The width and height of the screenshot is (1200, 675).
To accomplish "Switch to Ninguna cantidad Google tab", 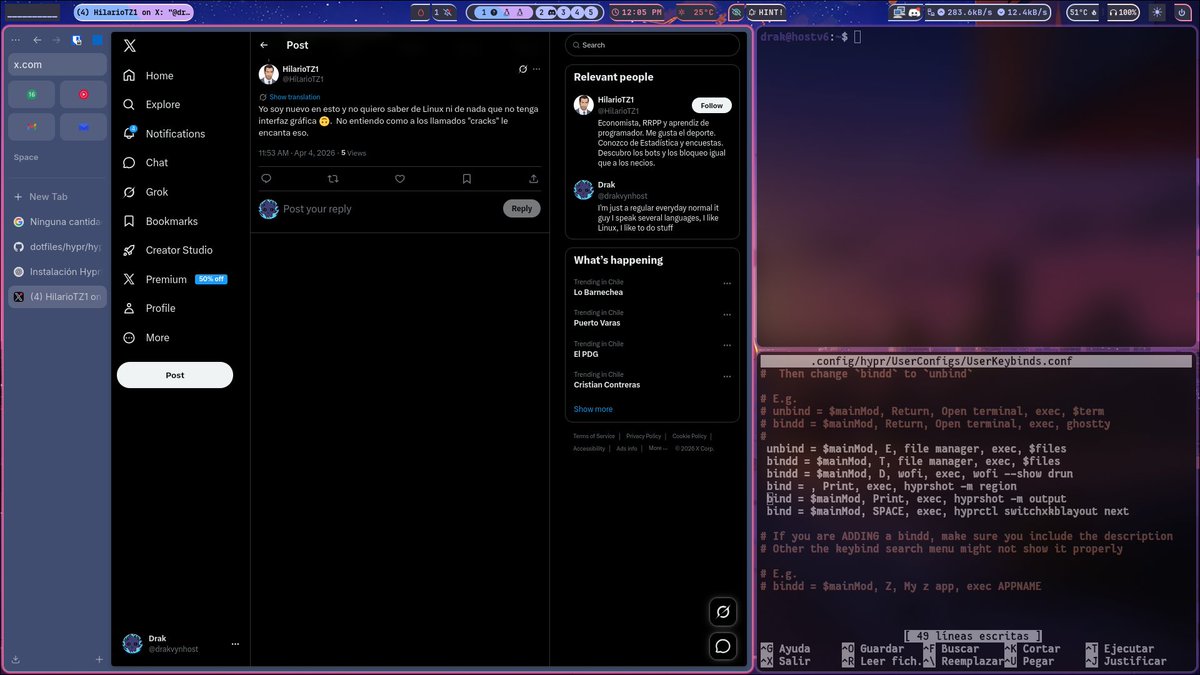I will tap(57, 222).
